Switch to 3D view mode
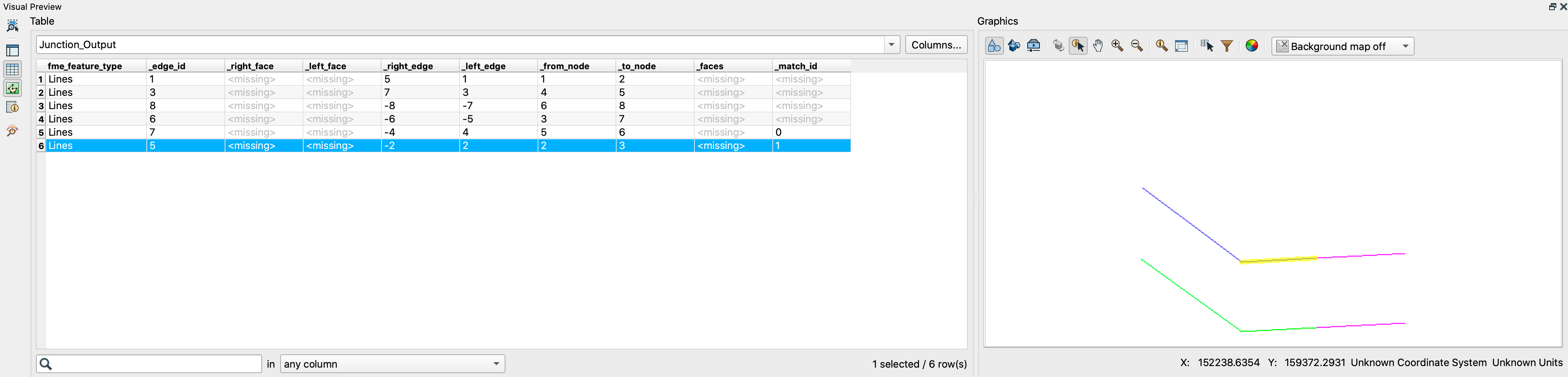1568x377 pixels. click(1014, 46)
